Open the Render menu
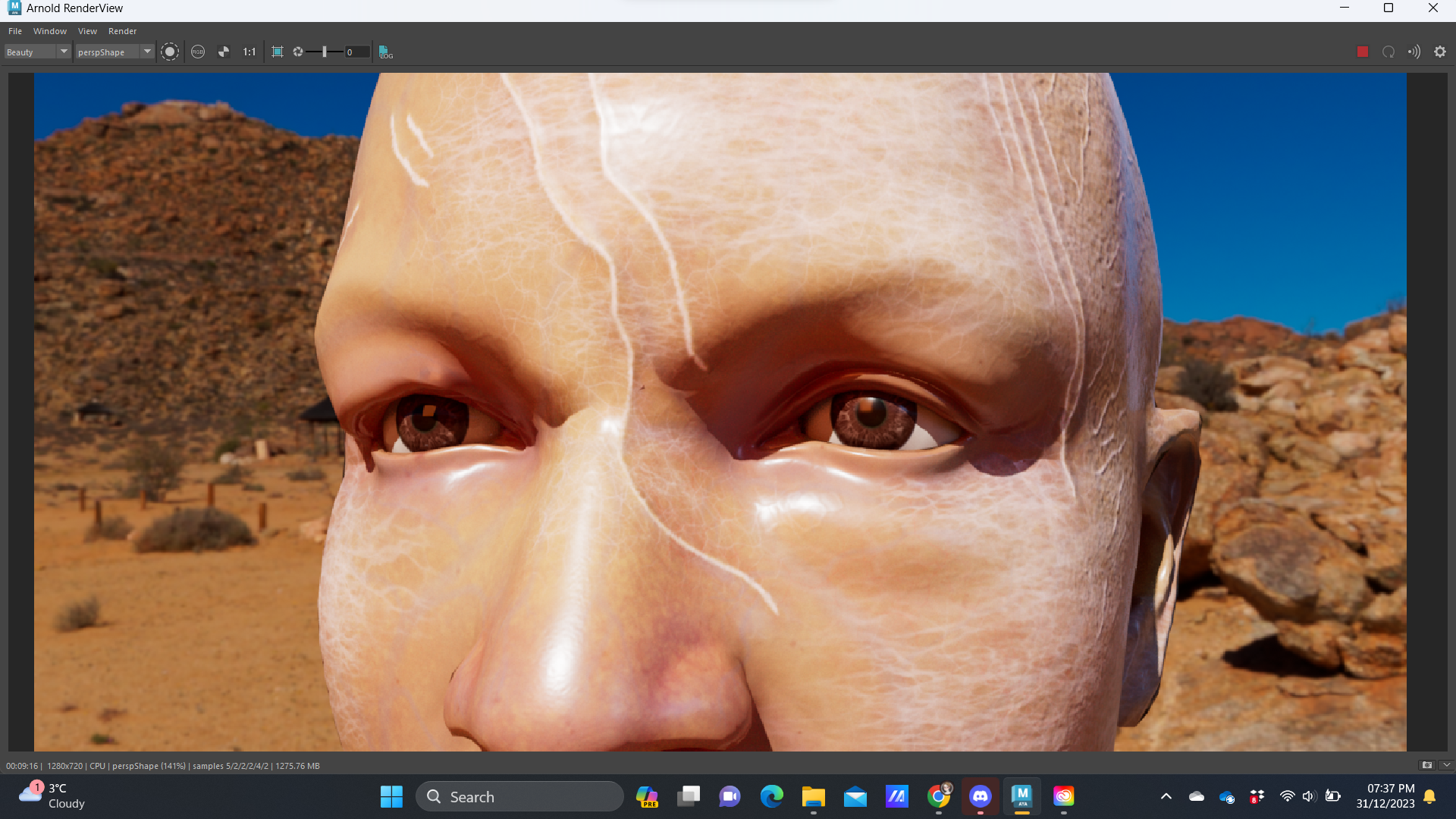1456x819 pixels. pos(122,31)
